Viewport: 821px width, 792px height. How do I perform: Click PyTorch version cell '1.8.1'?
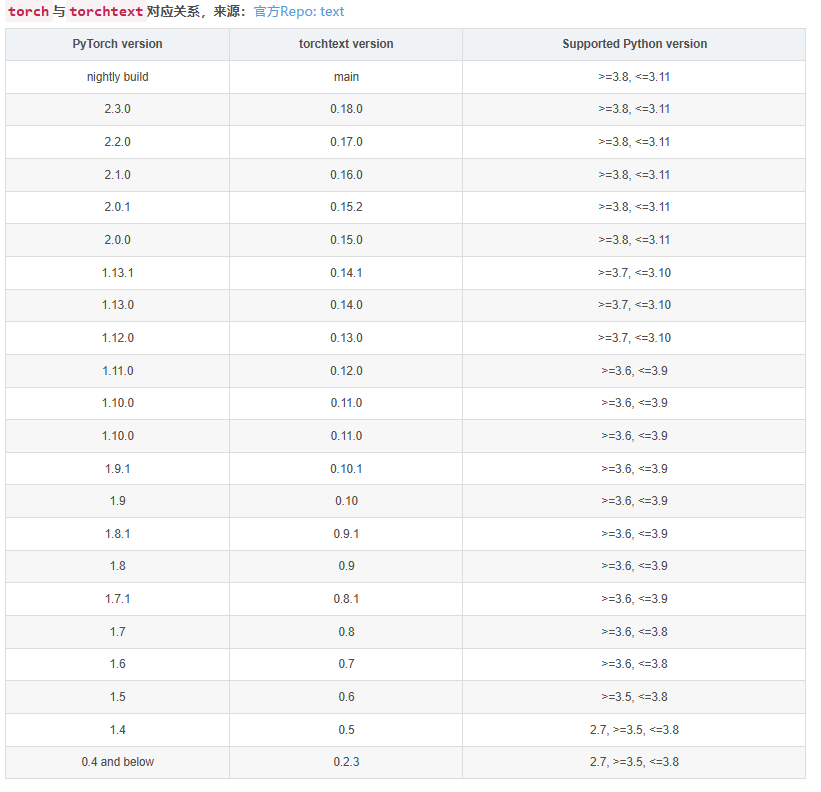coord(117,534)
